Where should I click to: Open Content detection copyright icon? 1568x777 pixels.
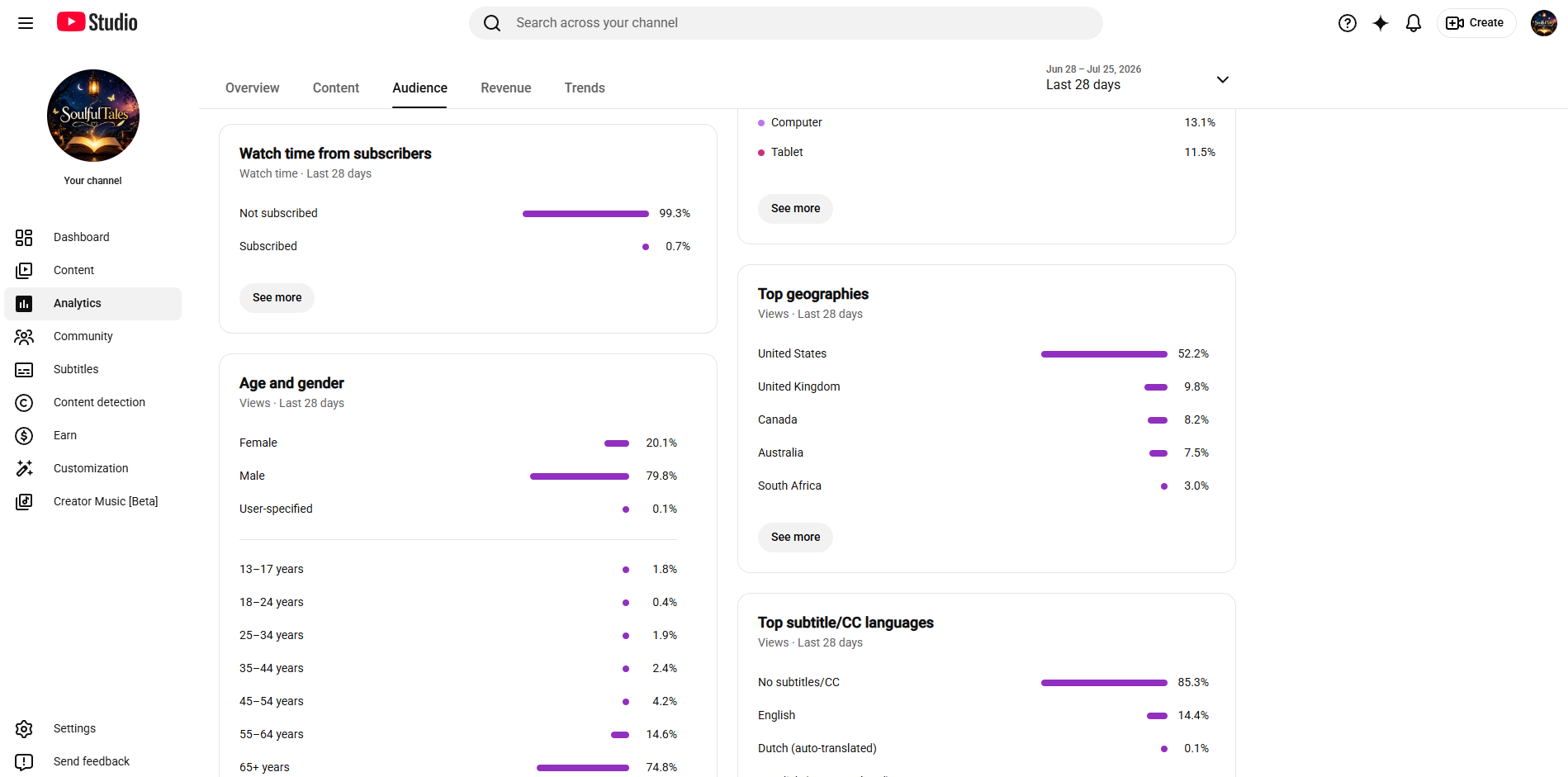pos(24,403)
